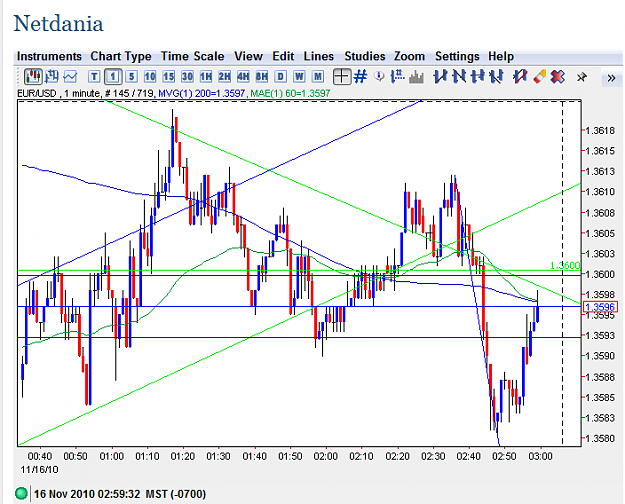Image resolution: width=625 pixels, height=504 pixels.
Task: Click the 02:00 time axis label
Action: (x=326, y=456)
